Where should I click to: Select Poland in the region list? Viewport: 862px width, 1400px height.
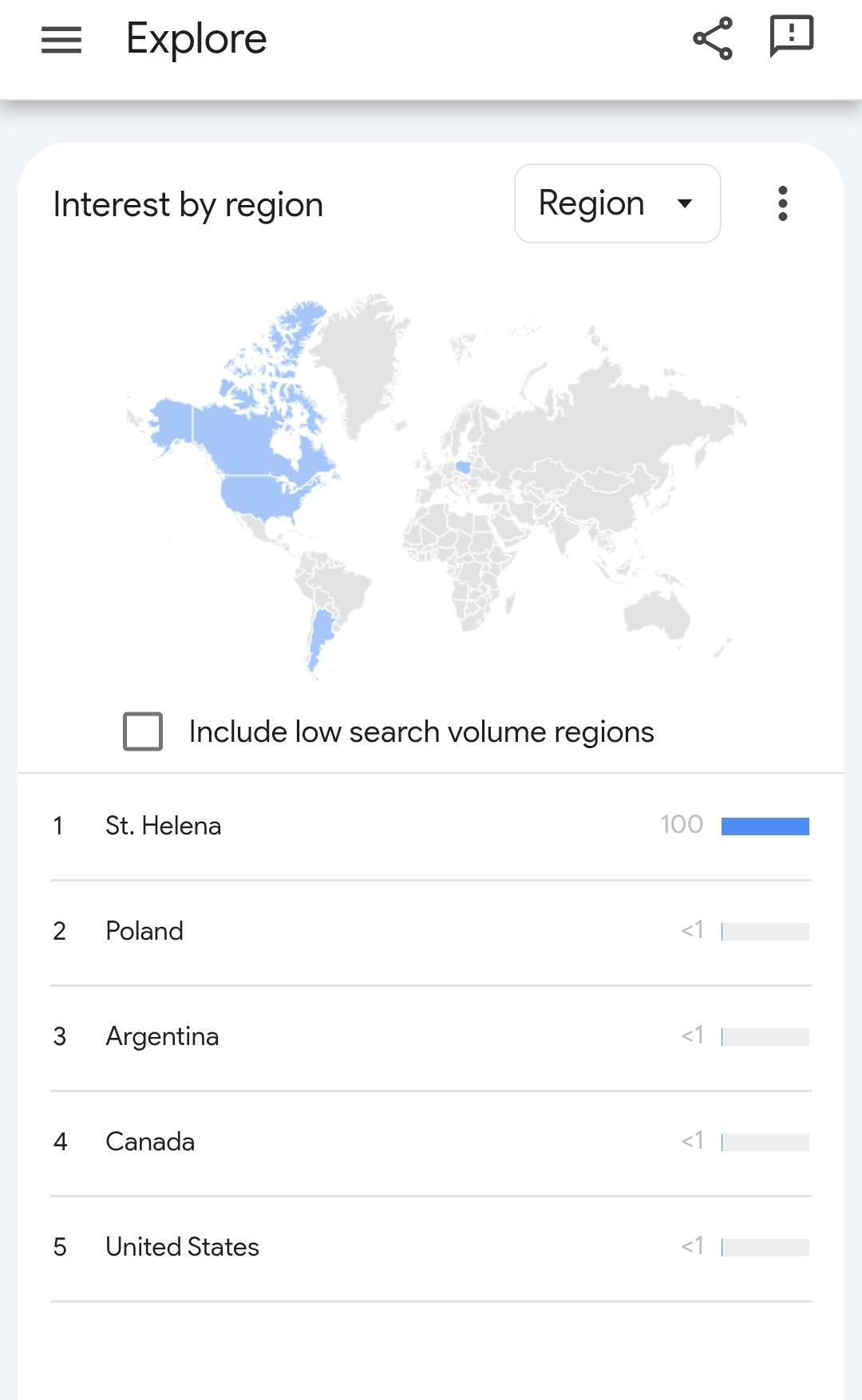(144, 931)
